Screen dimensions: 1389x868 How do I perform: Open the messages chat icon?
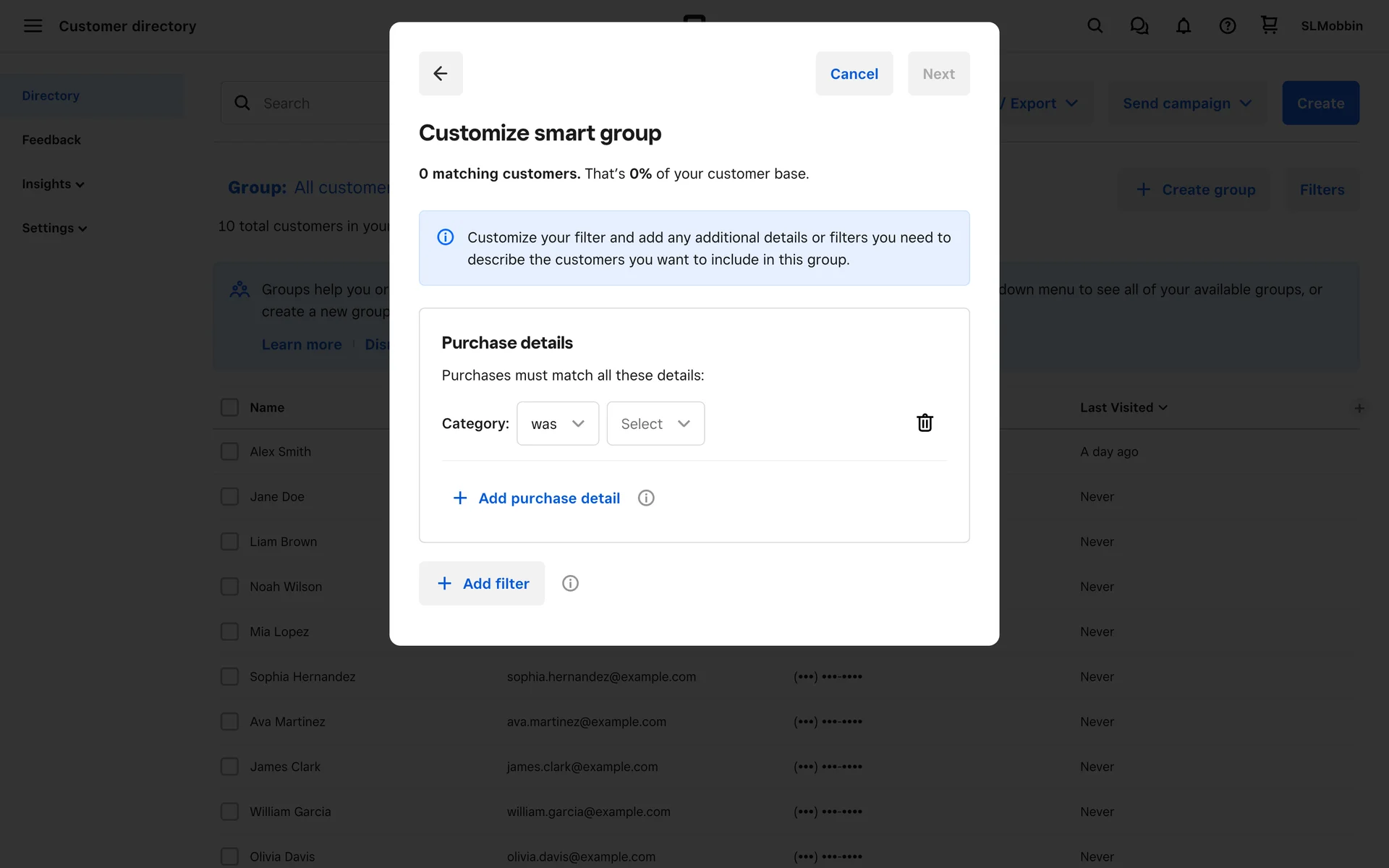click(1139, 26)
